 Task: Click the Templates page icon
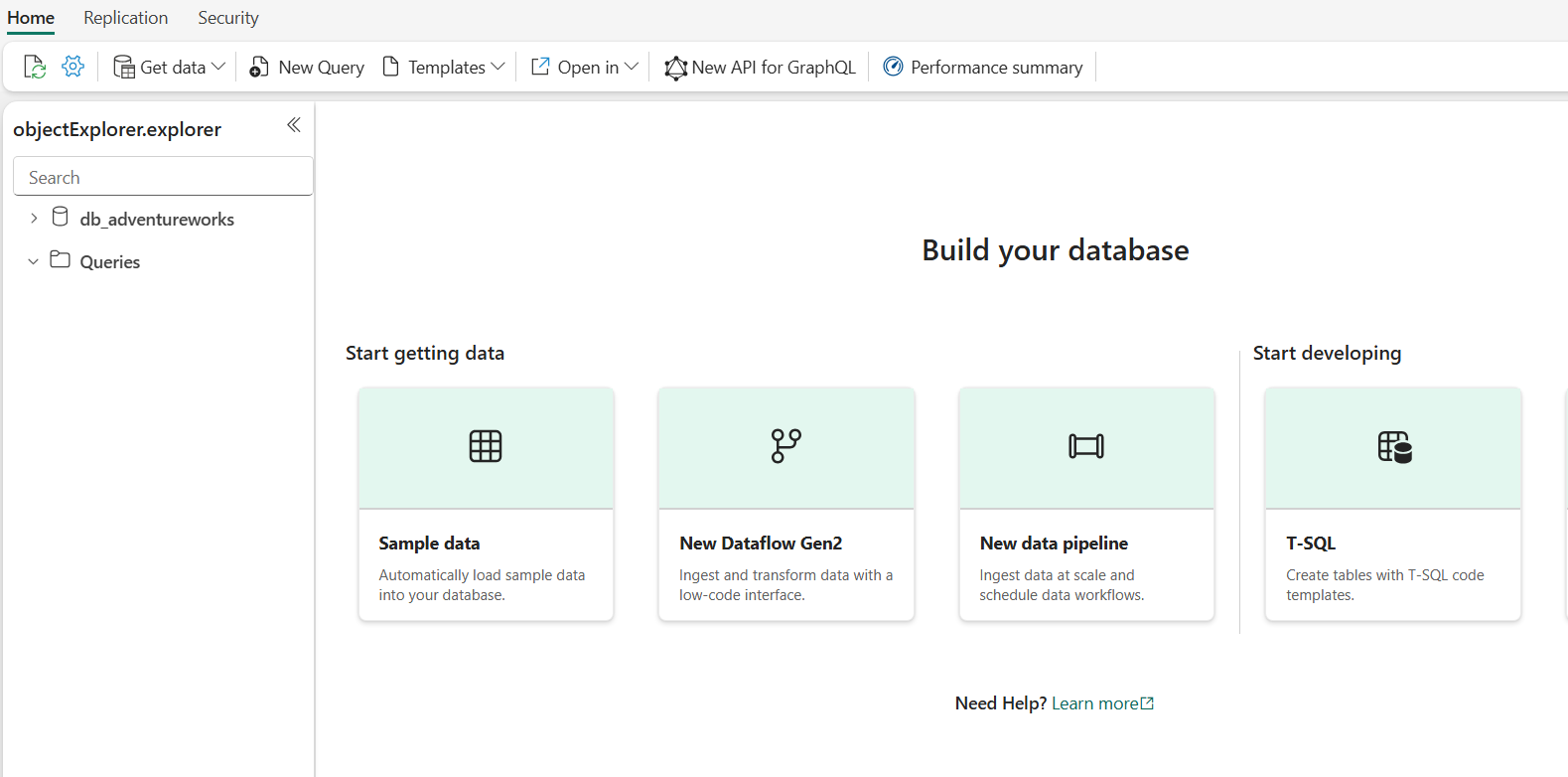(x=391, y=67)
